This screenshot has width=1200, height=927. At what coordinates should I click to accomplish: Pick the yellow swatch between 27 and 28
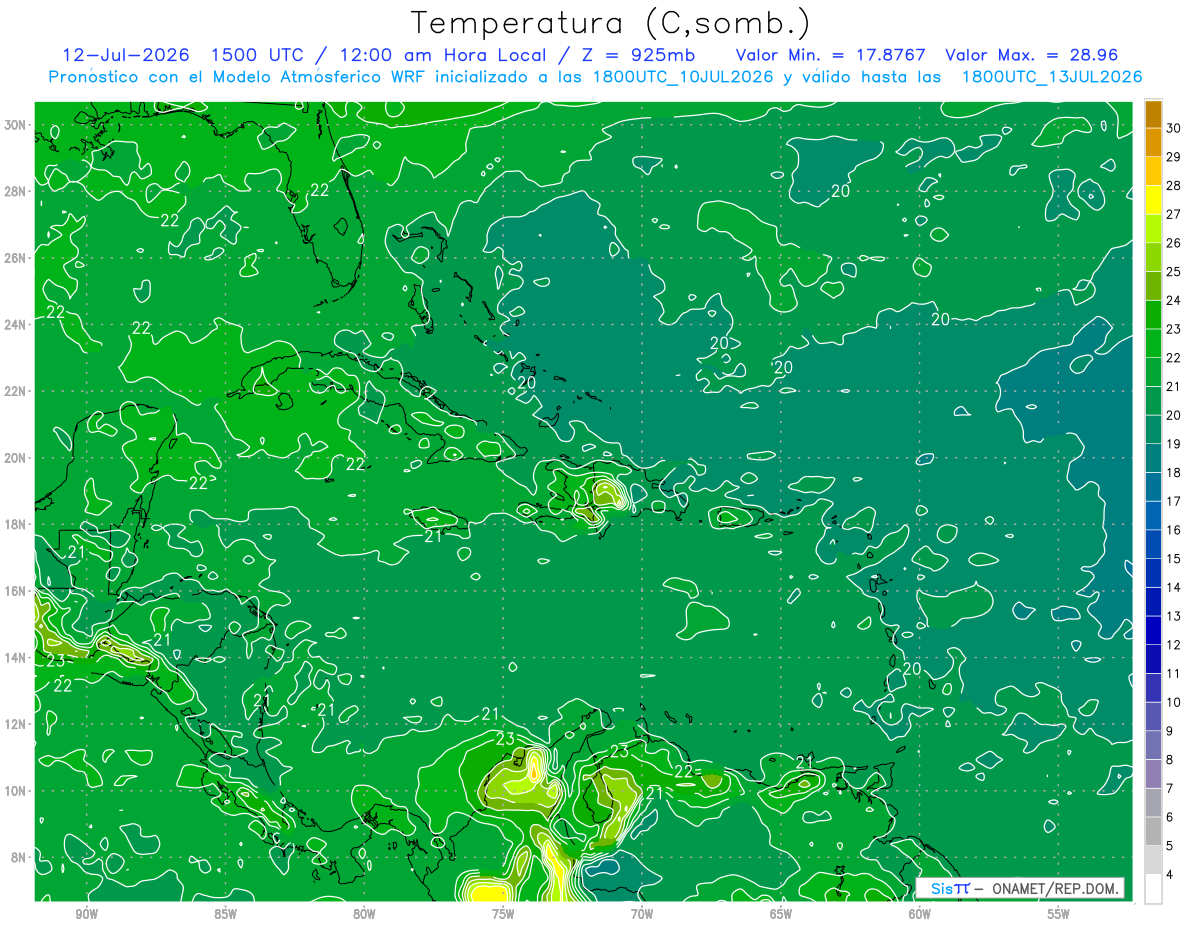1153,199
